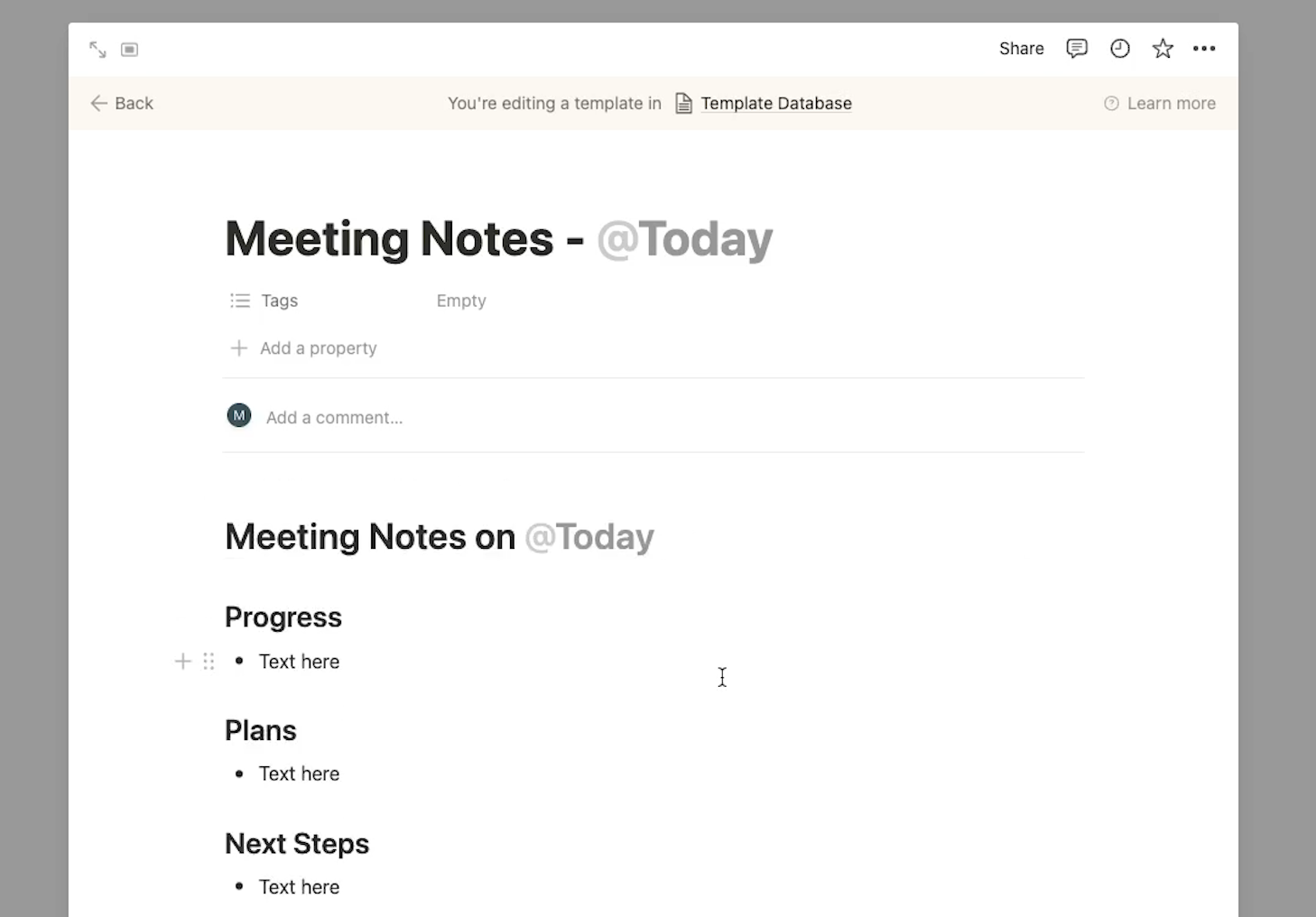
Task: Open block handle menu next to Progress bullet
Action: point(209,662)
